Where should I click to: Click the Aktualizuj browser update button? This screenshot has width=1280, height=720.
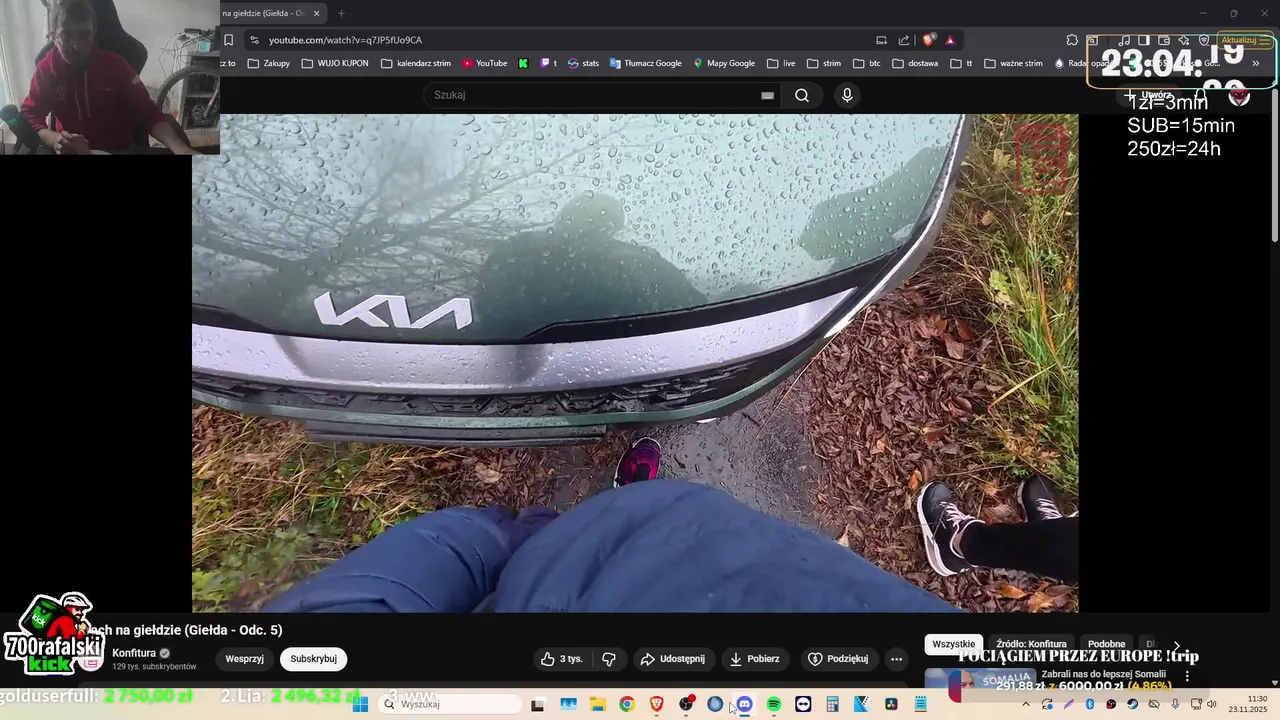(x=1244, y=40)
